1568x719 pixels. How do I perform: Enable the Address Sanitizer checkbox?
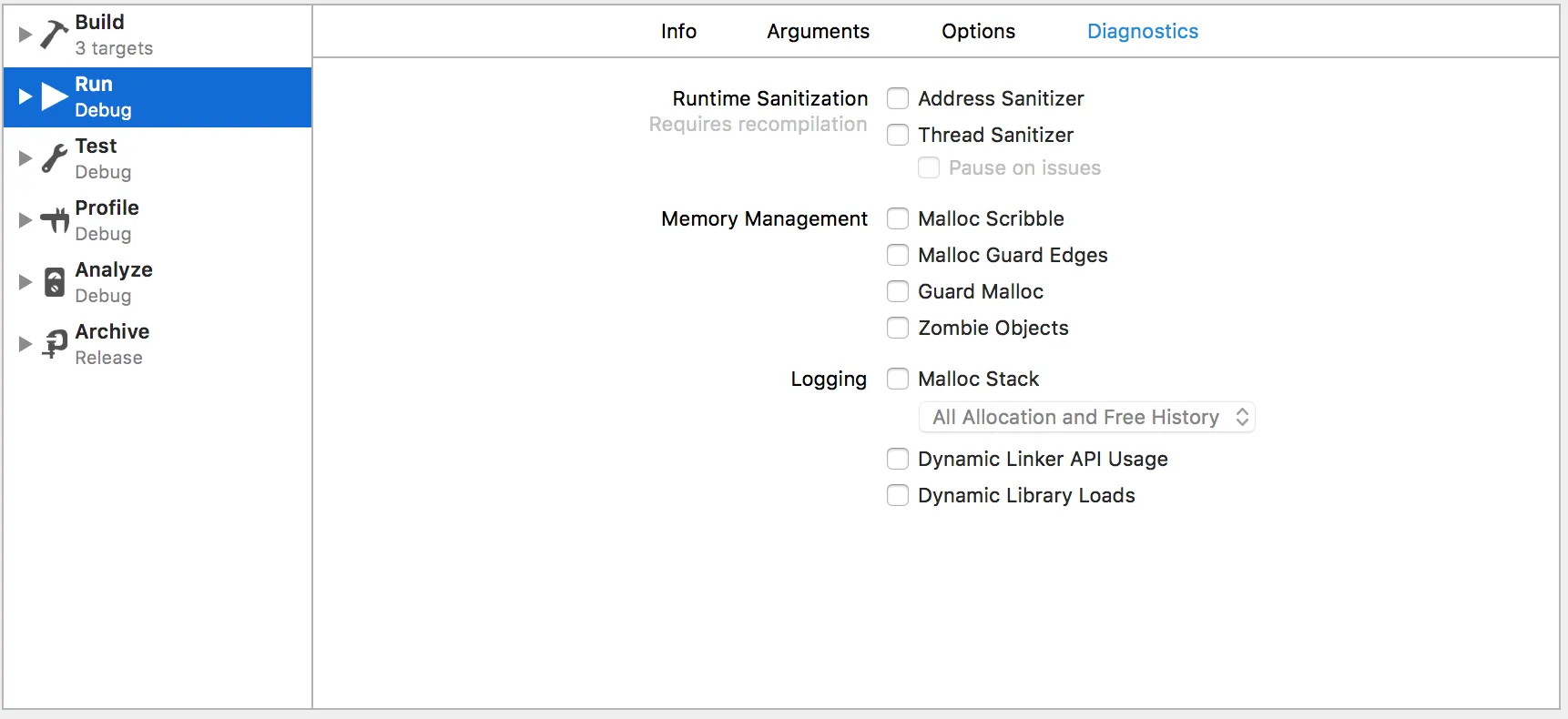click(898, 98)
